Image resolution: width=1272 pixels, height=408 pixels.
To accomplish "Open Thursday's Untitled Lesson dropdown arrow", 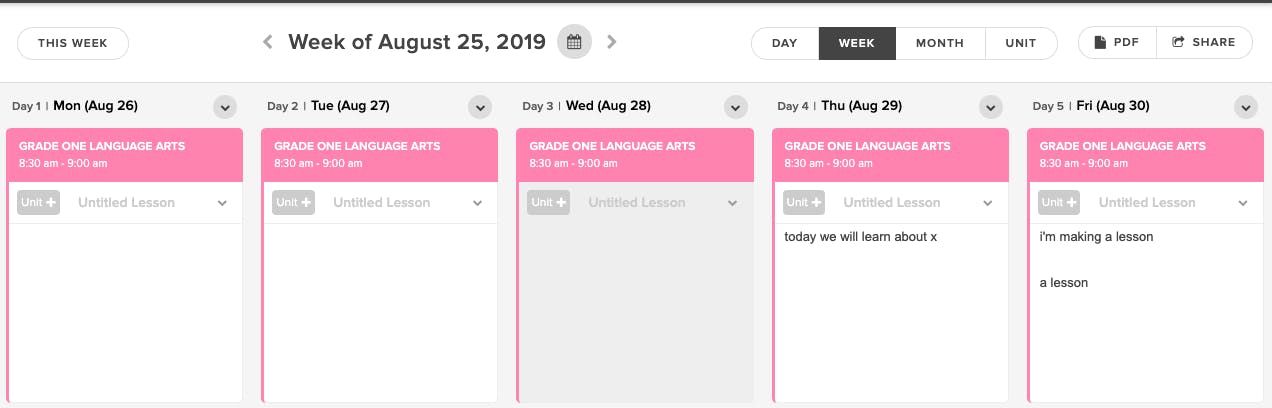I will pos(988,203).
